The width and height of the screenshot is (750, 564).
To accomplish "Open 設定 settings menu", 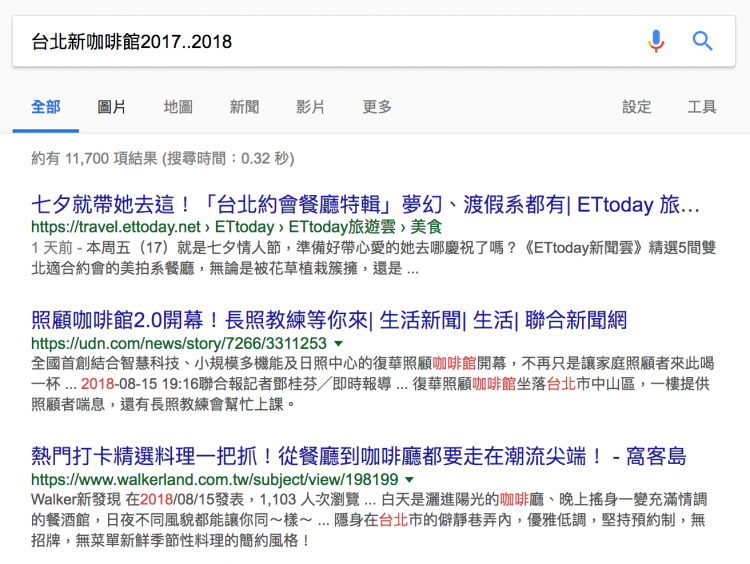I will (637, 107).
